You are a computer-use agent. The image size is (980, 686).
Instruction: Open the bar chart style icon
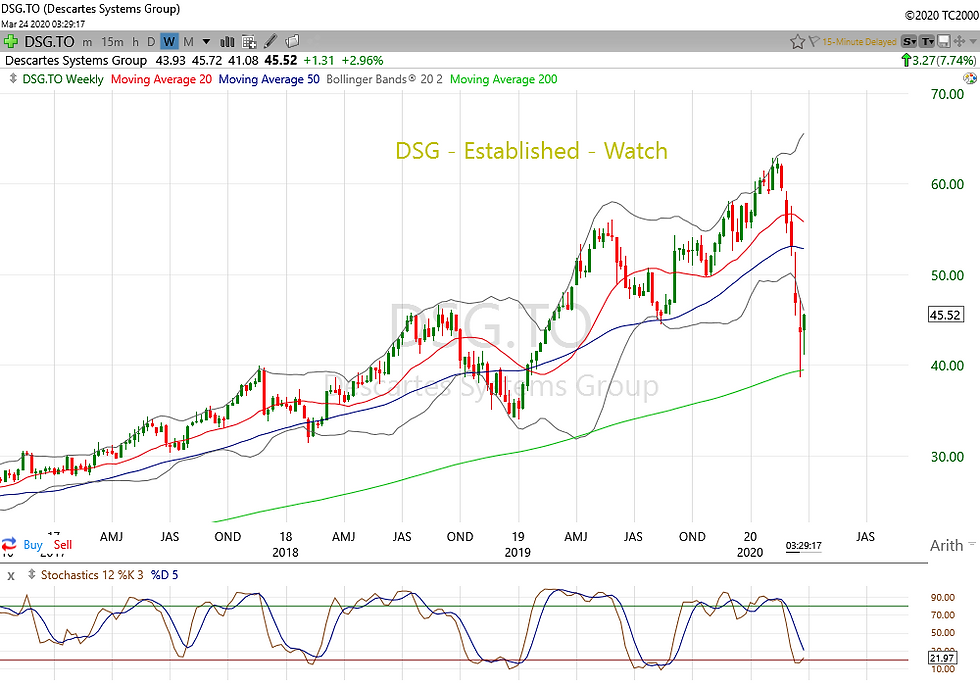(x=227, y=42)
